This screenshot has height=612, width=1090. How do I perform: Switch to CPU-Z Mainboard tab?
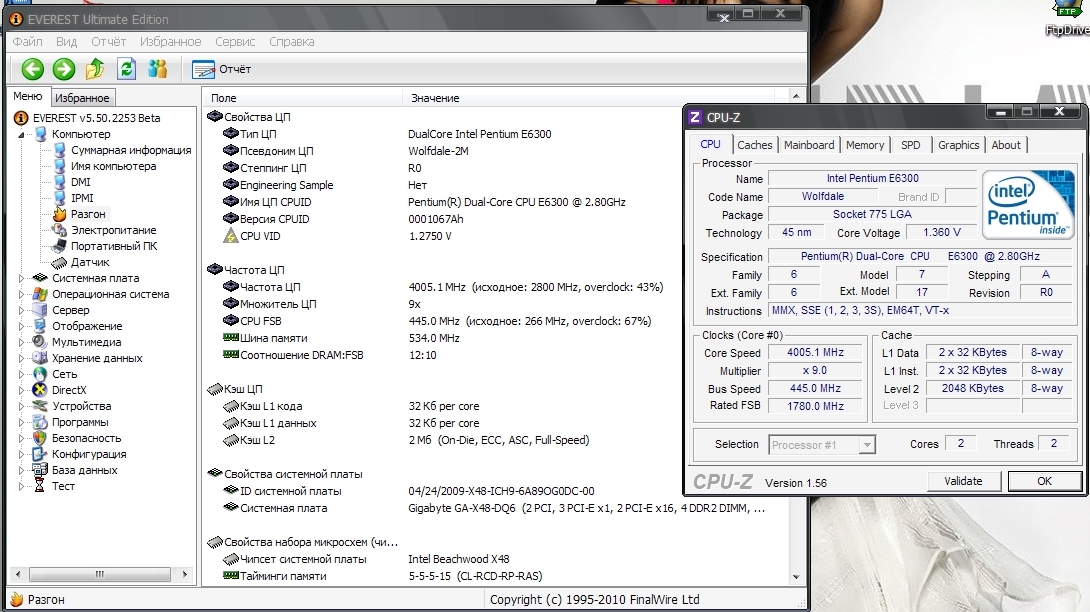pyautogui.click(x=809, y=145)
